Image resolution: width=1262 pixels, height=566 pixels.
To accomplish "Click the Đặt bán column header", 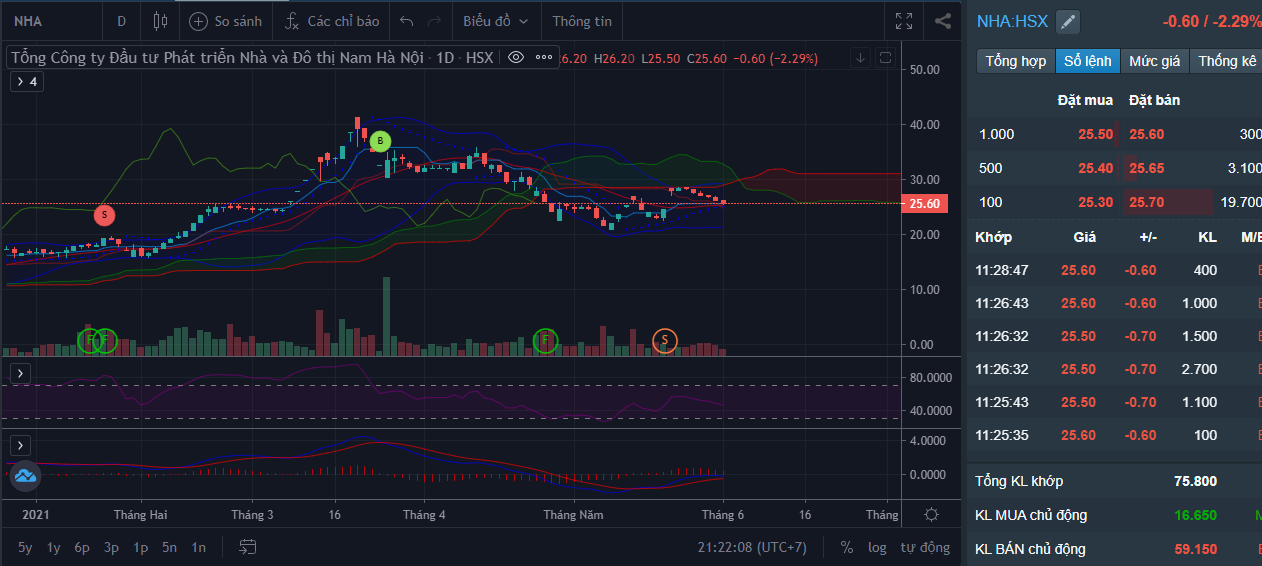I will point(1154,100).
